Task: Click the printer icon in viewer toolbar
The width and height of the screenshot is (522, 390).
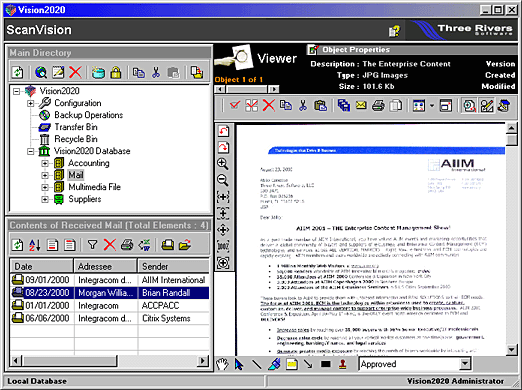Action: (x=378, y=106)
